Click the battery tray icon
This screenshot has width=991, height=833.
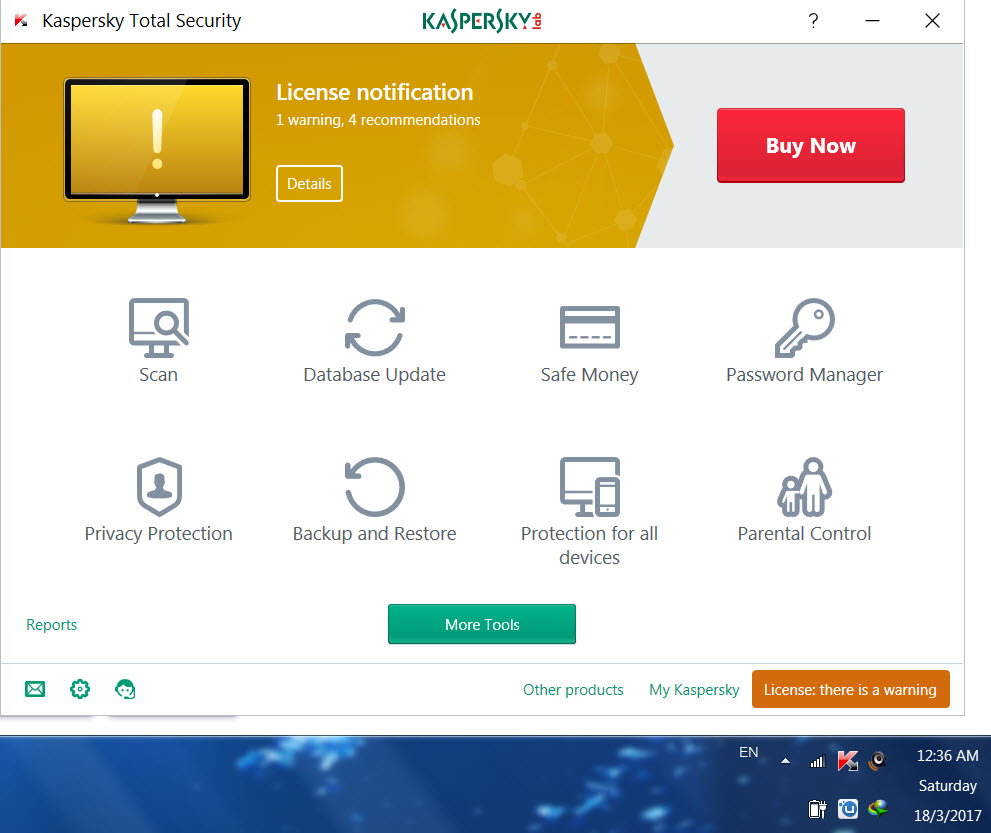tap(817, 809)
